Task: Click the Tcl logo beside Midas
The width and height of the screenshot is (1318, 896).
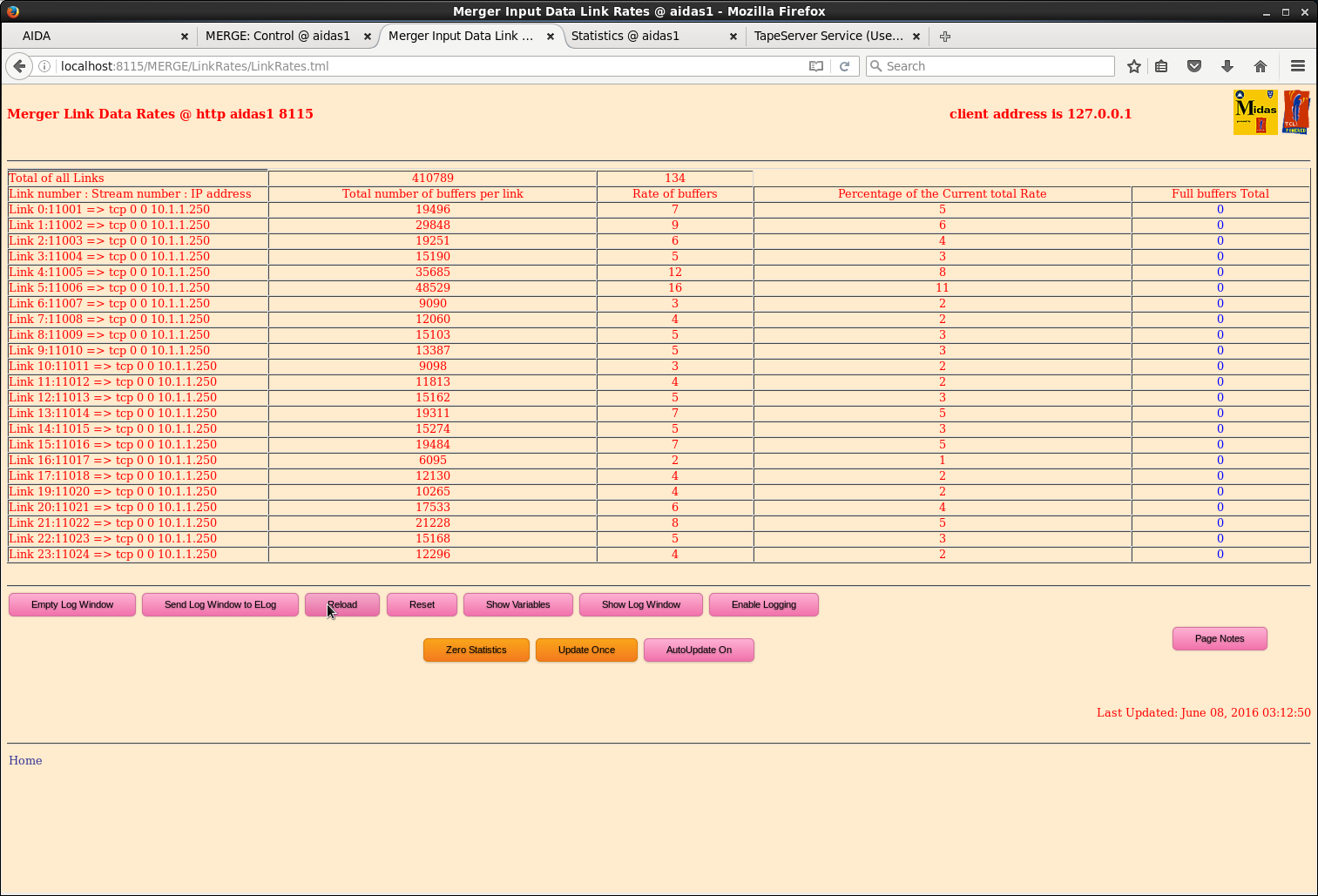Action: tap(1296, 112)
